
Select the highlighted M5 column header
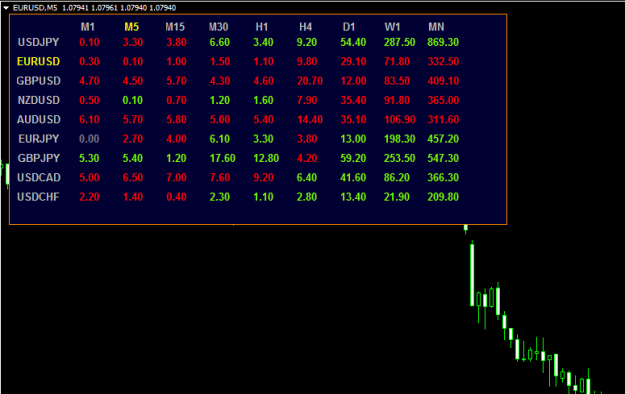tap(132, 27)
